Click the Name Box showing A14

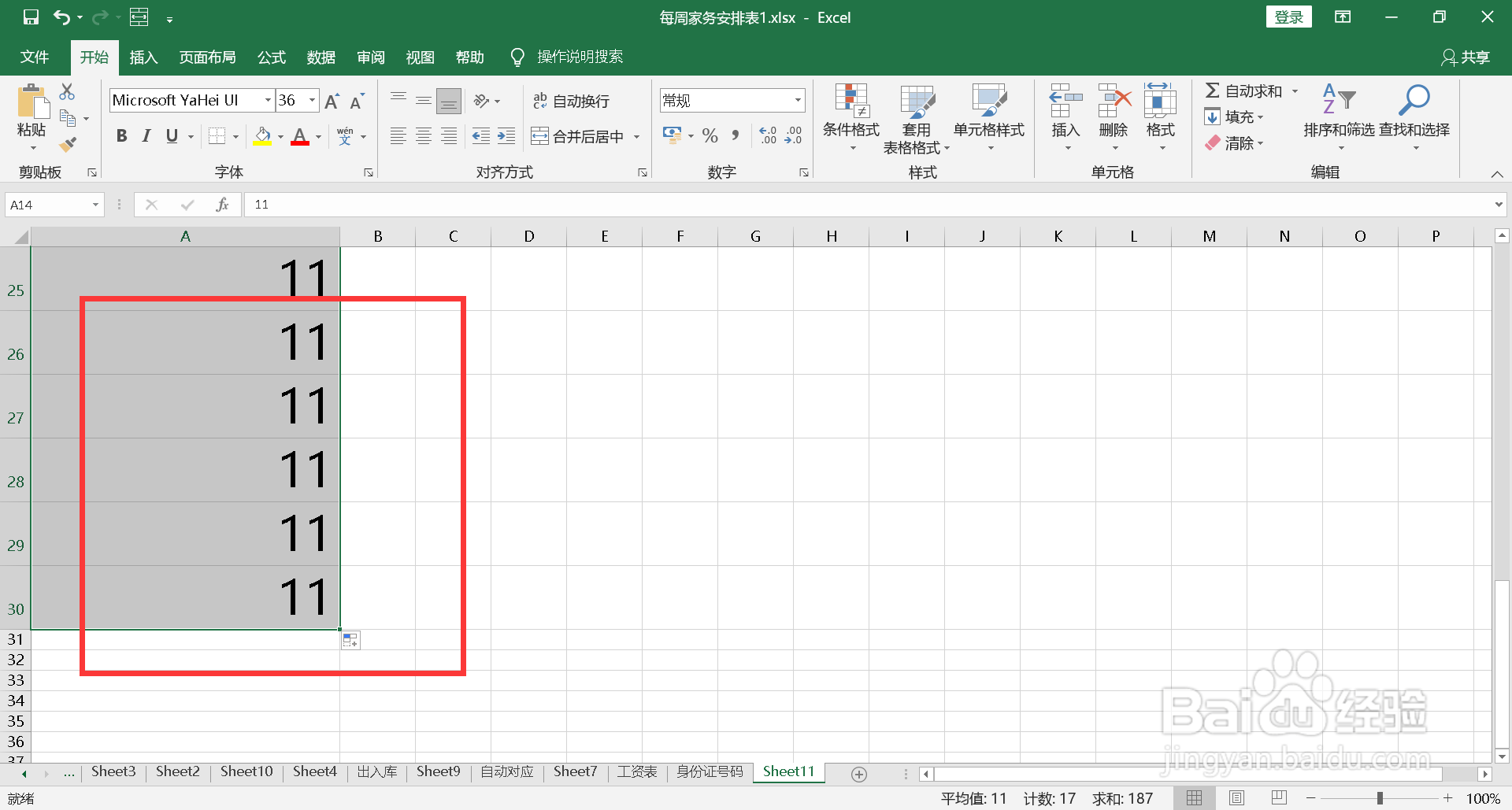click(47, 204)
